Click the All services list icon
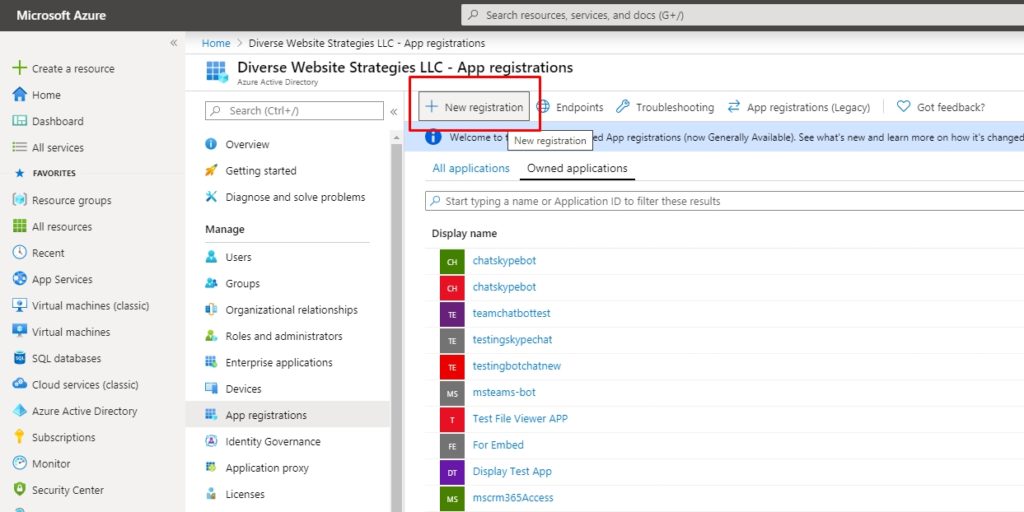Viewport: 1024px width, 512px height. click(20, 148)
